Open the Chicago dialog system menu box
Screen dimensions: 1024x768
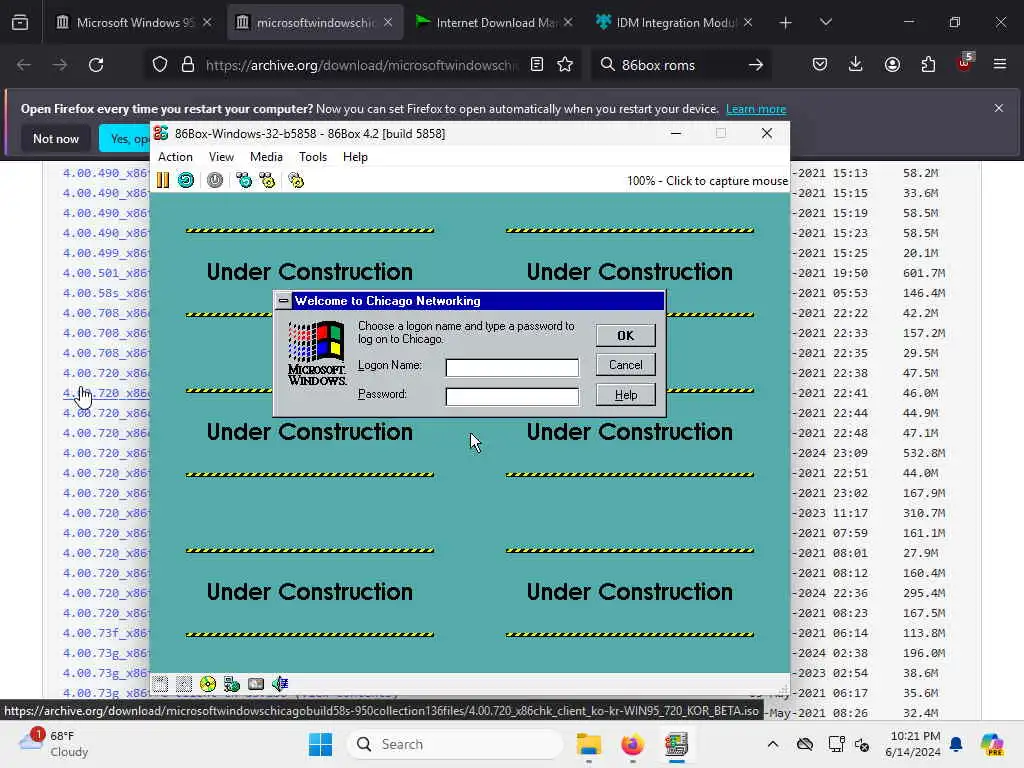pyautogui.click(x=283, y=301)
